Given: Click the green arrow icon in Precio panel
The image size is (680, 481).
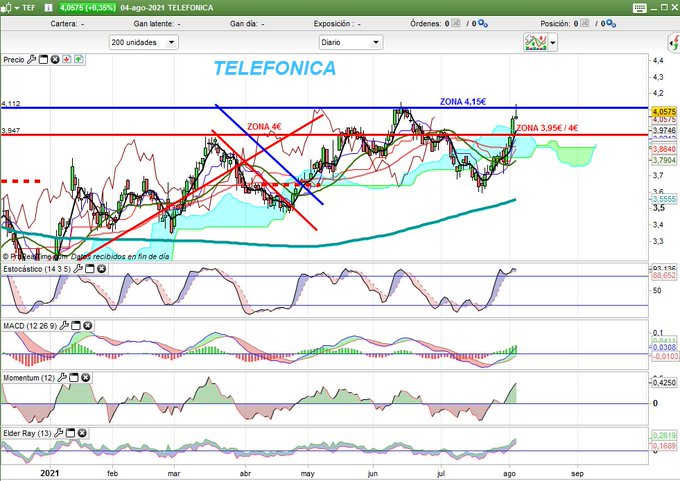Looking at the screenshot, I should point(78,59).
